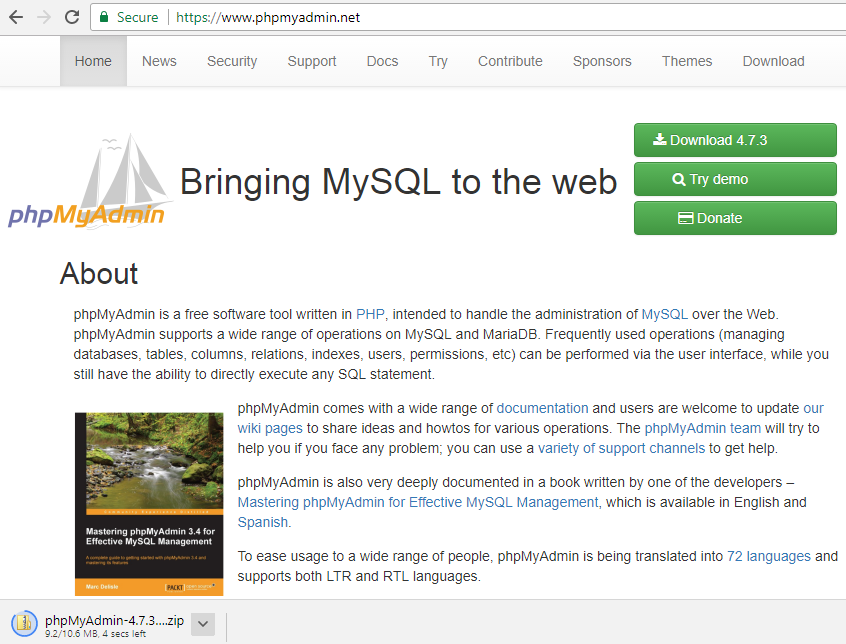Click the browser forward arrow

tap(44, 17)
